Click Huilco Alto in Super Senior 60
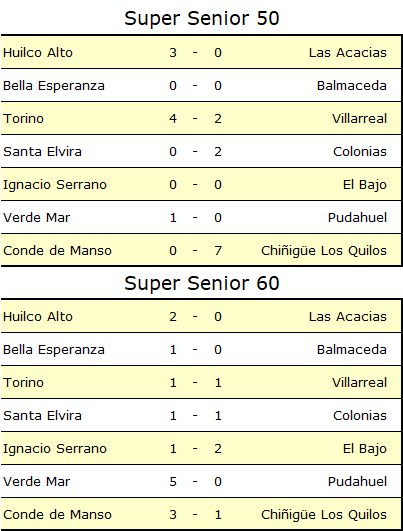This screenshot has width=403, height=531. [x=38, y=317]
